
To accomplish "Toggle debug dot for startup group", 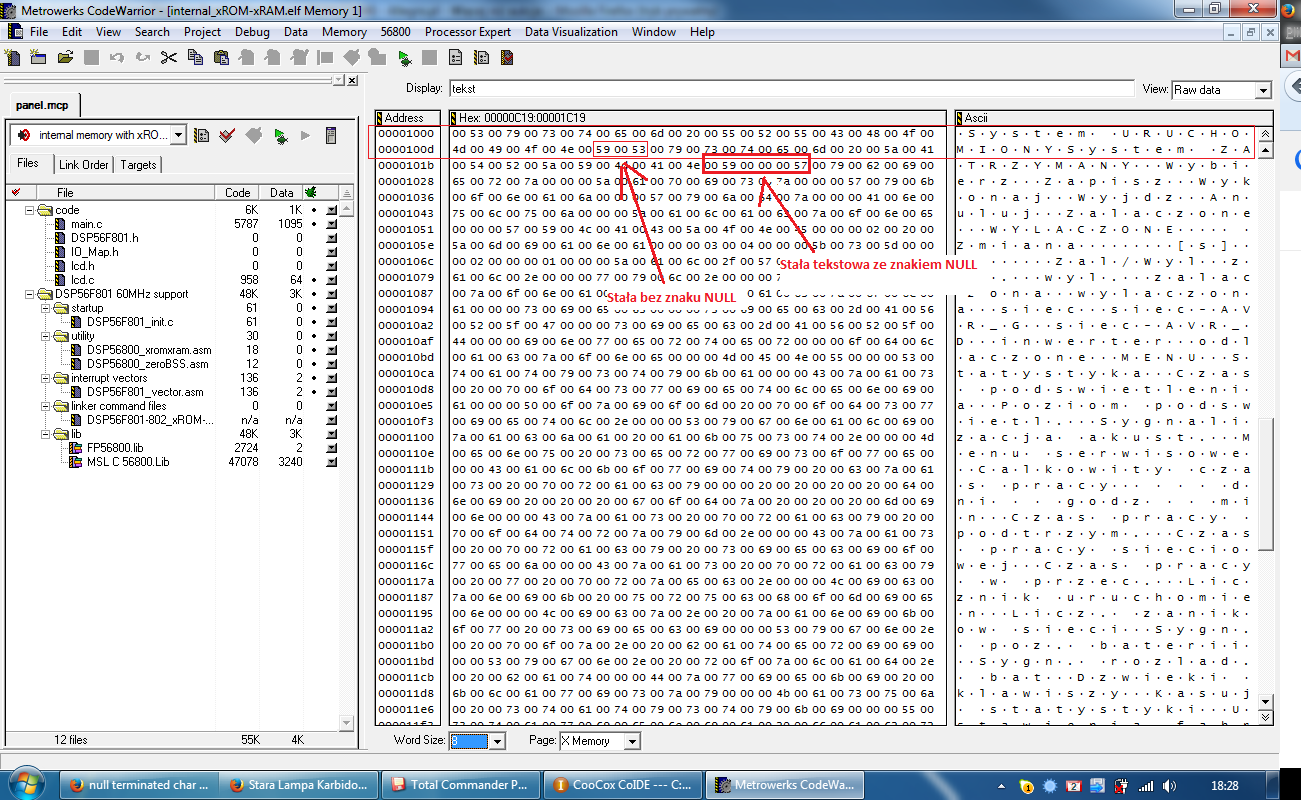I will coord(313,308).
